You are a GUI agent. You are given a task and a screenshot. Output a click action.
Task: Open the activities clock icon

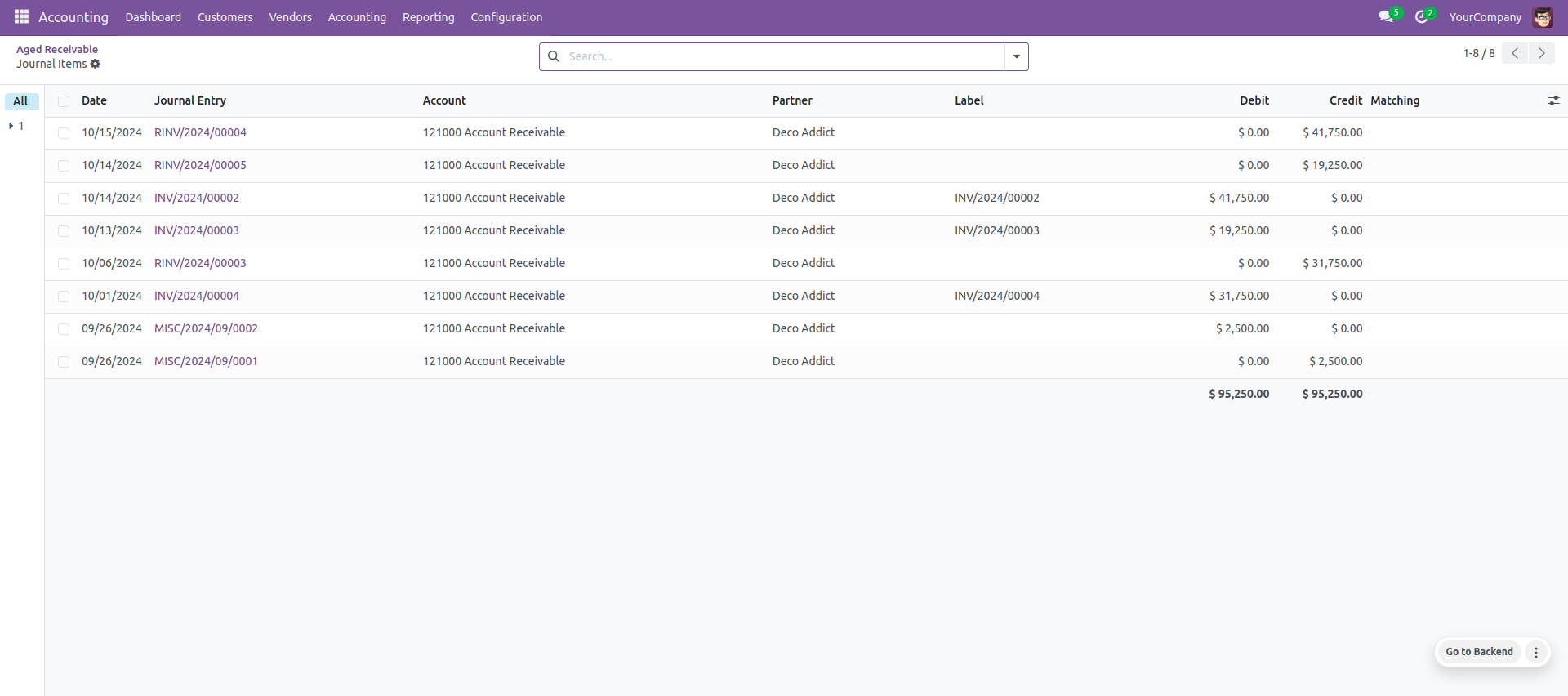click(x=1422, y=17)
